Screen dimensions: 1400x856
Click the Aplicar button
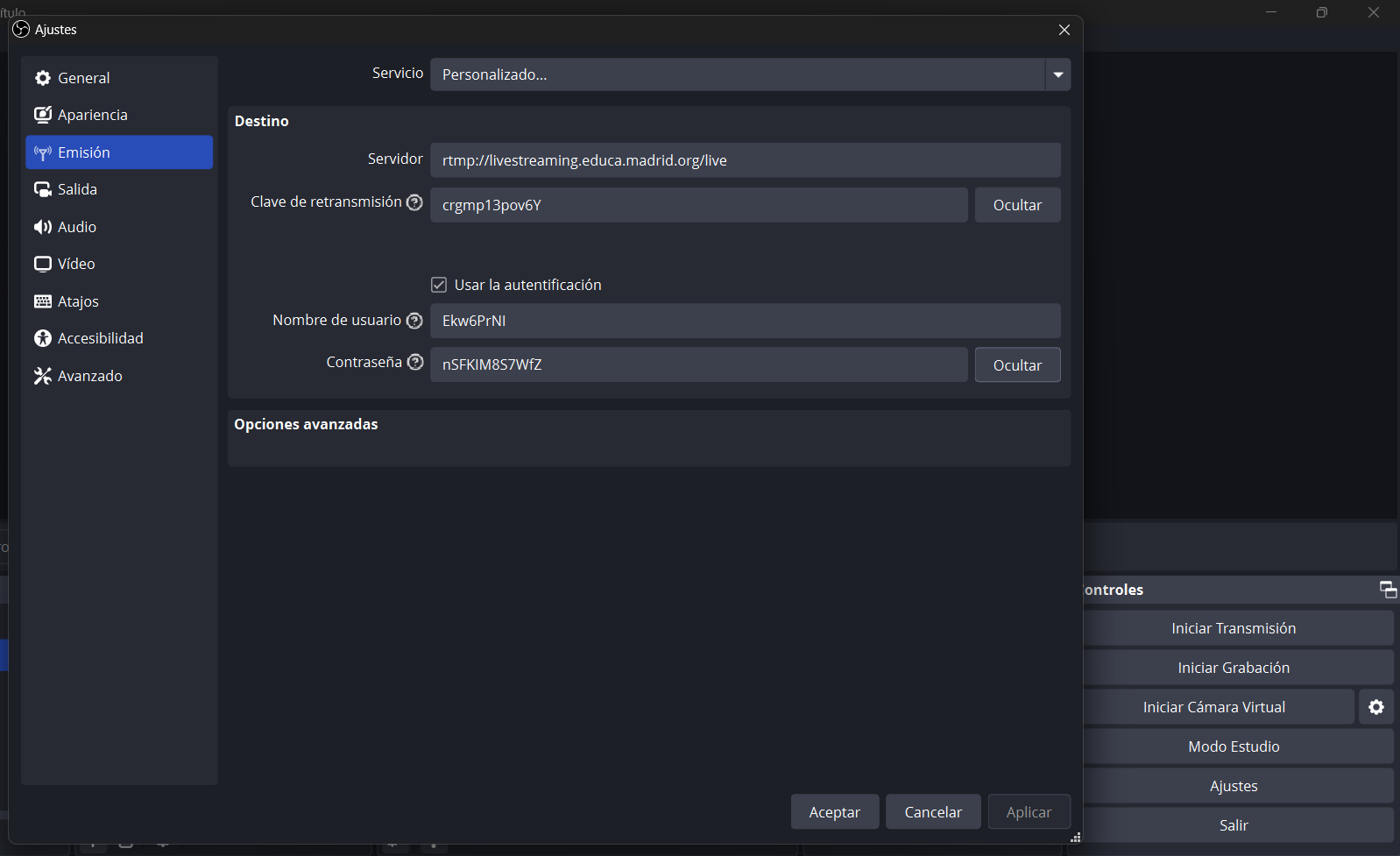click(x=1029, y=812)
